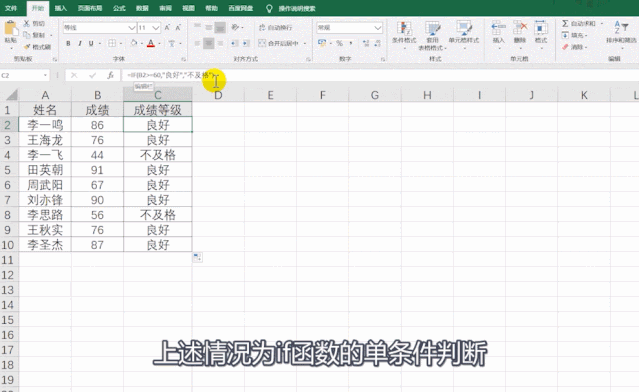Screen dimensions: 639x392
Task: Open the 插入 ribbon tab
Action: (x=61, y=8)
